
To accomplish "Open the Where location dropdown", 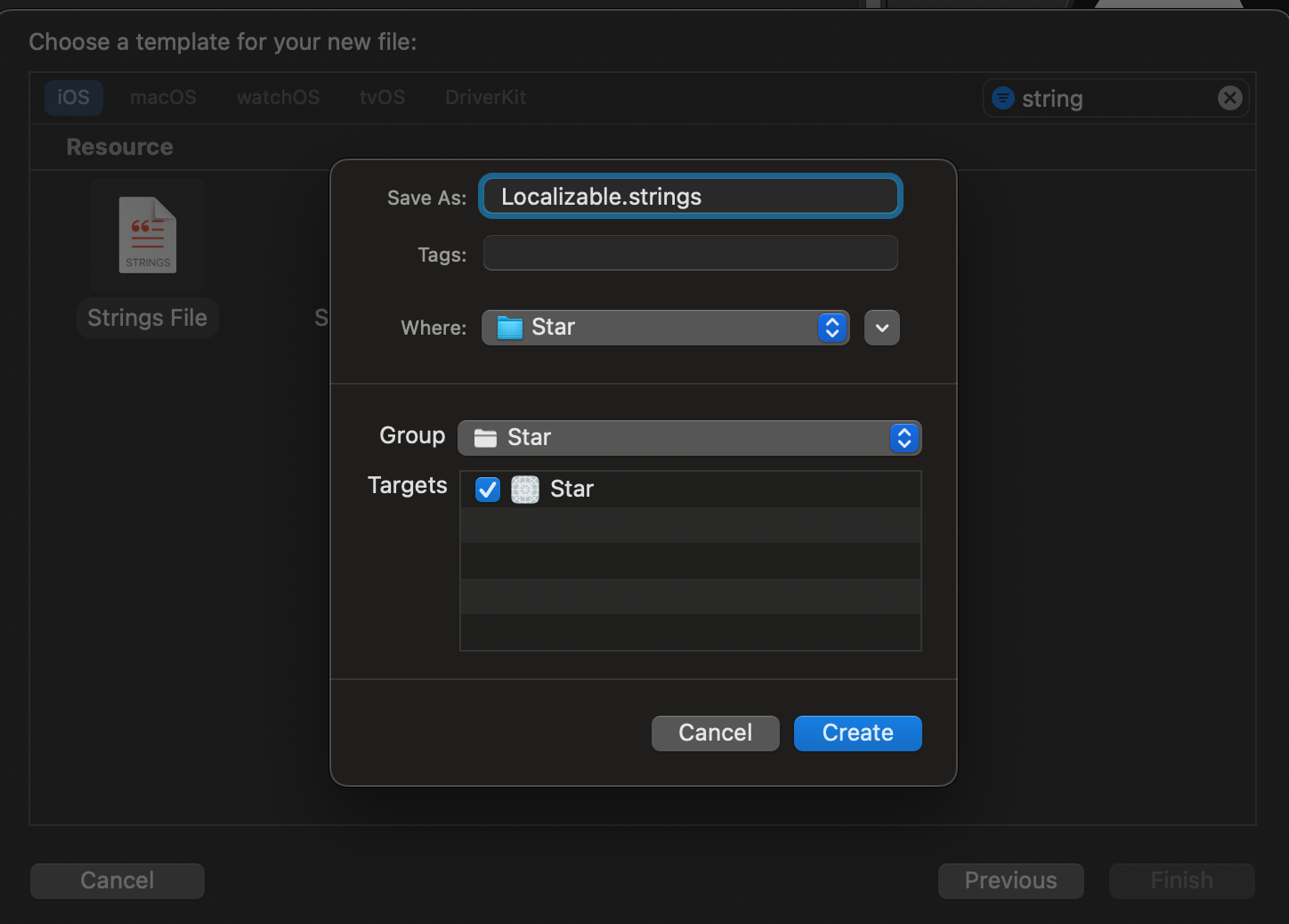I will [x=666, y=328].
